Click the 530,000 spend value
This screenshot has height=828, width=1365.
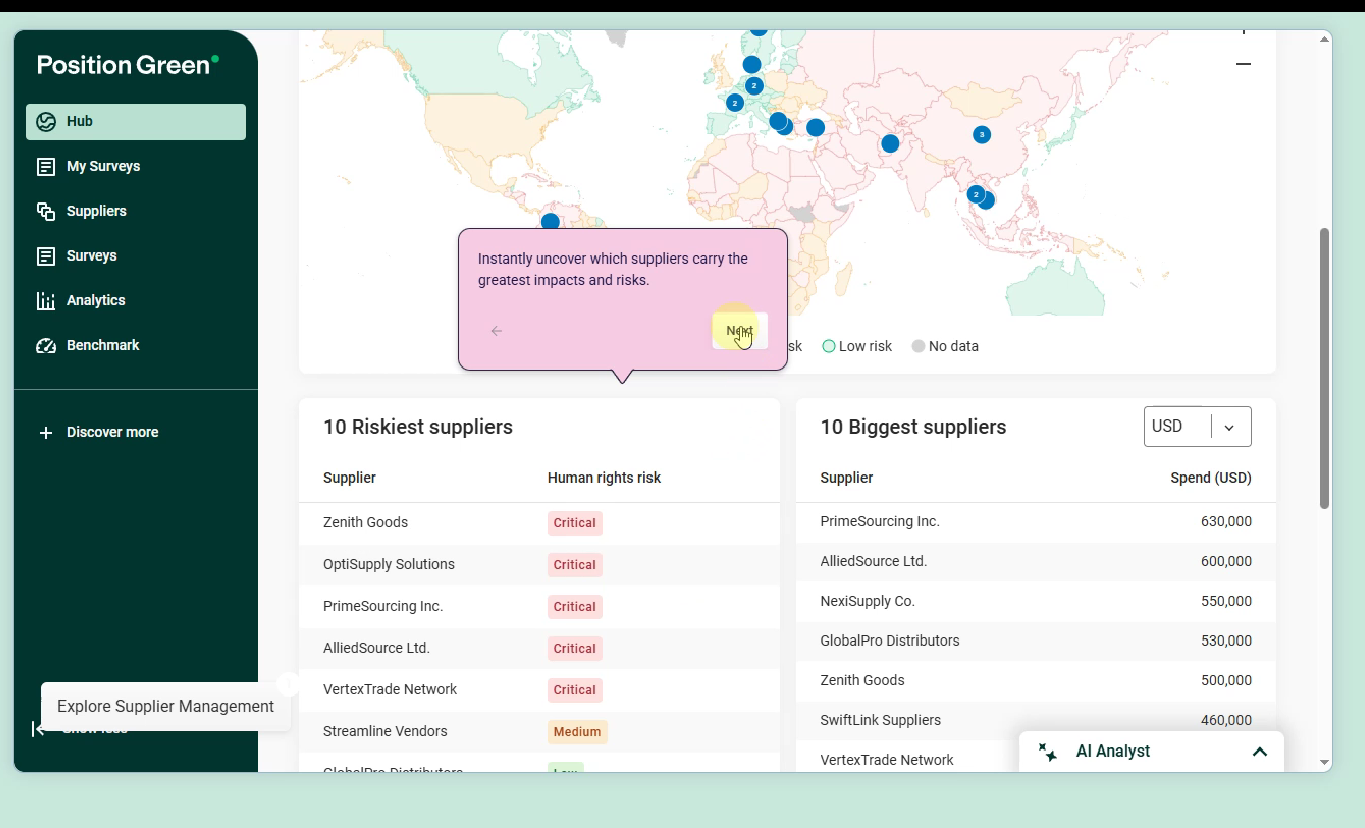tap(1226, 641)
